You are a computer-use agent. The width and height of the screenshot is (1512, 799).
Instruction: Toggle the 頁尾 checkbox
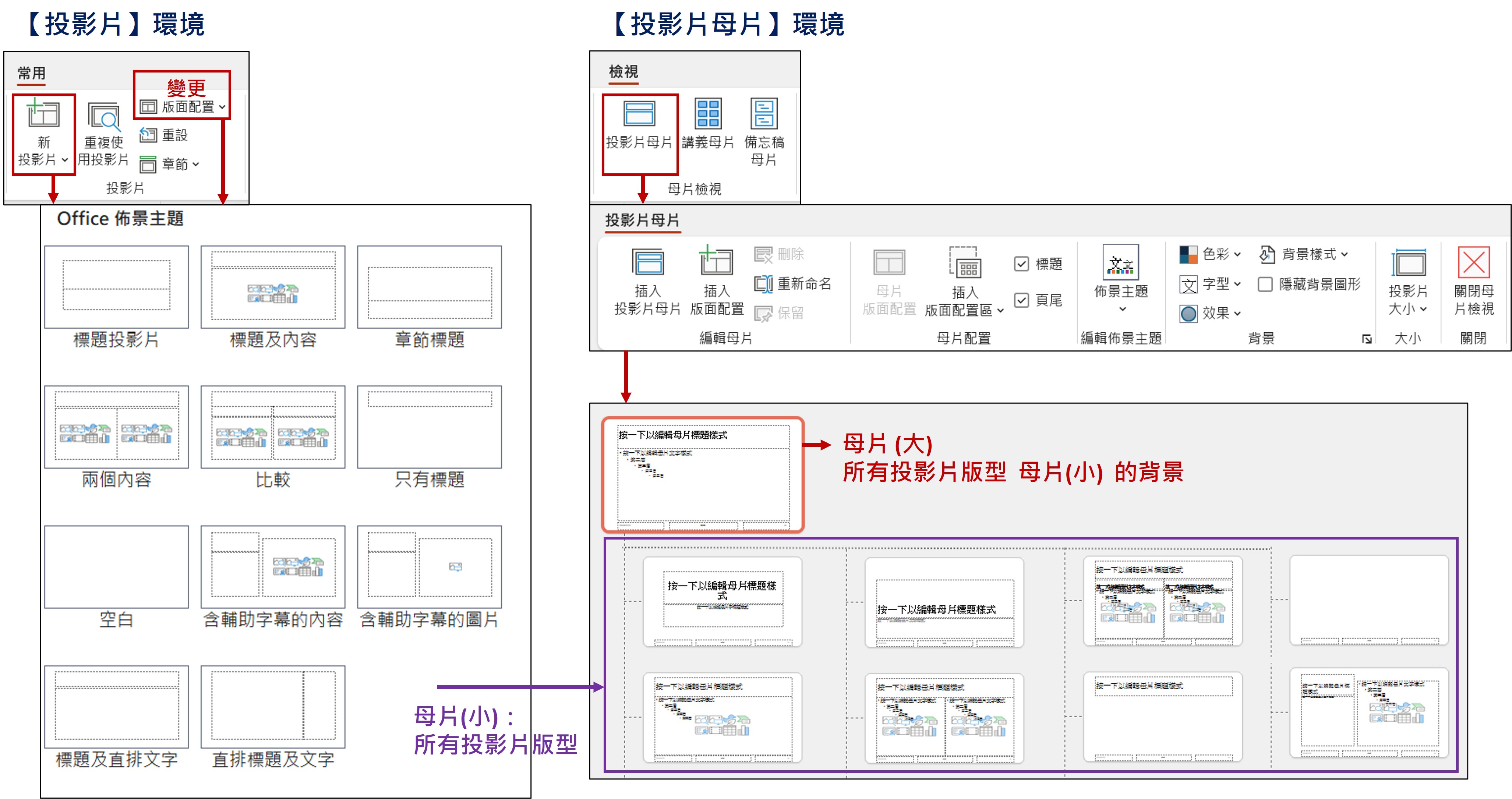click(x=1022, y=301)
